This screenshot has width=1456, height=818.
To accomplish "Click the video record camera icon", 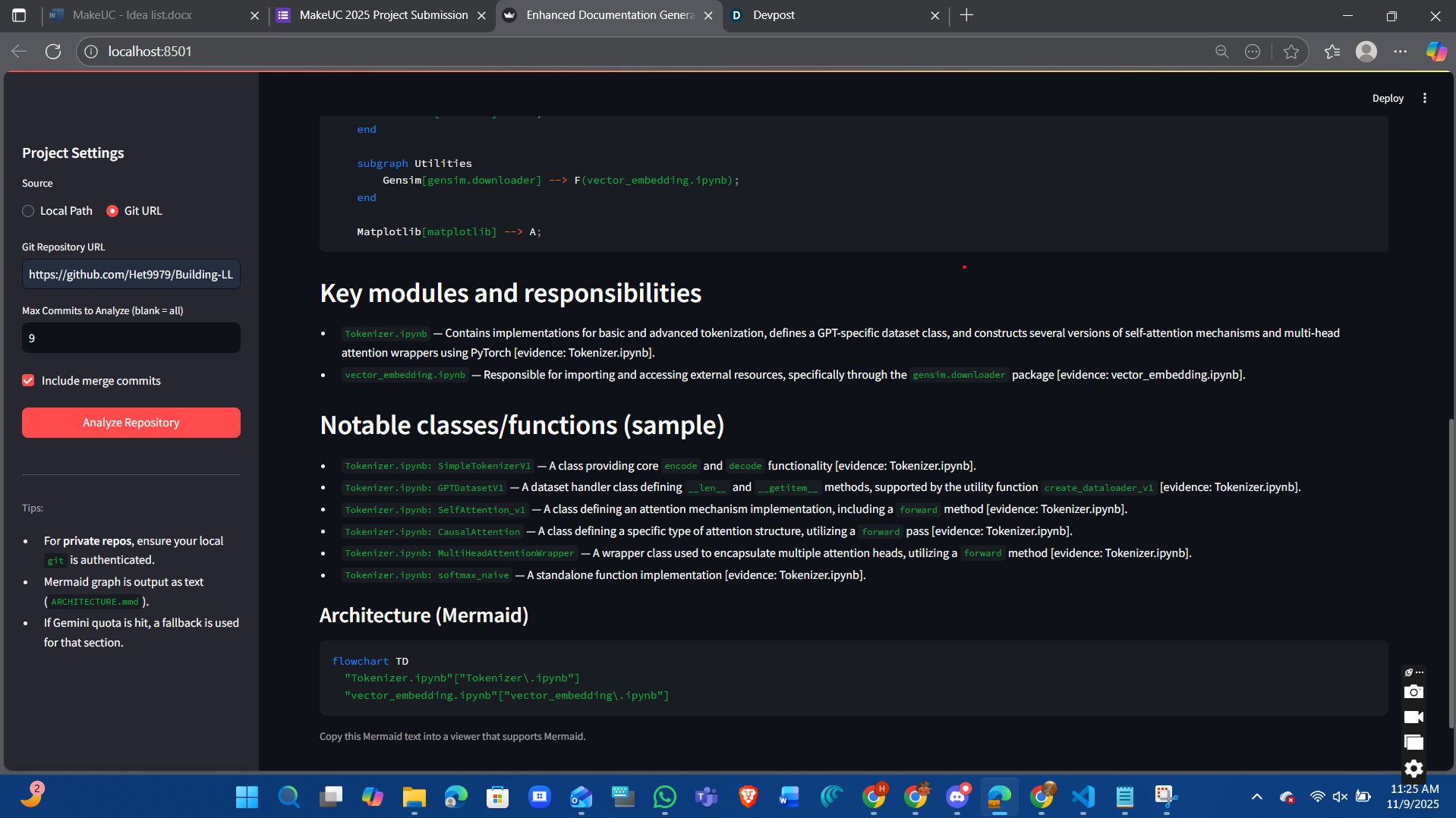I will [1413, 717].
